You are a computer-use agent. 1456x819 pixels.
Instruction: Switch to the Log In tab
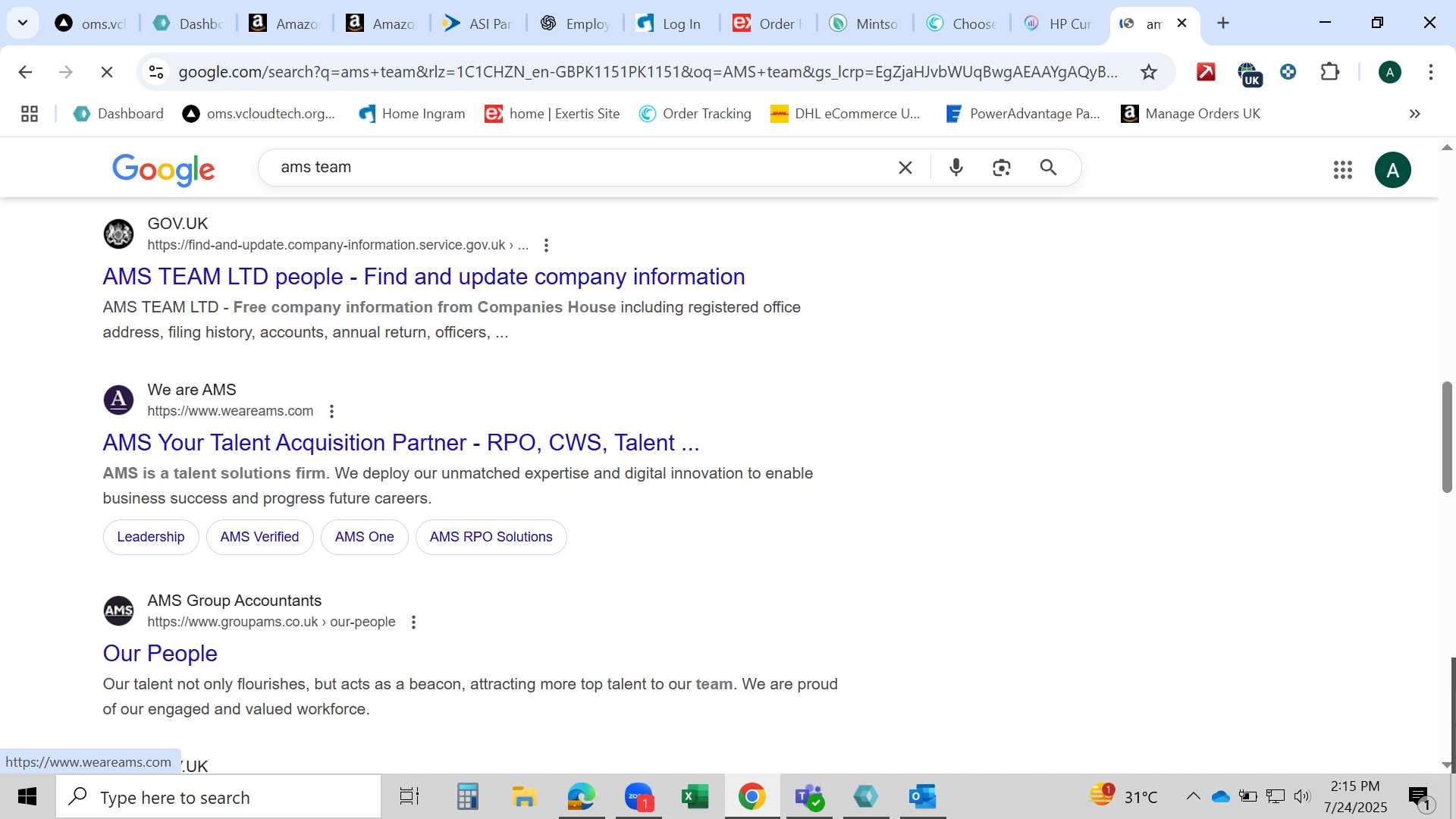[x=672, y=24]
